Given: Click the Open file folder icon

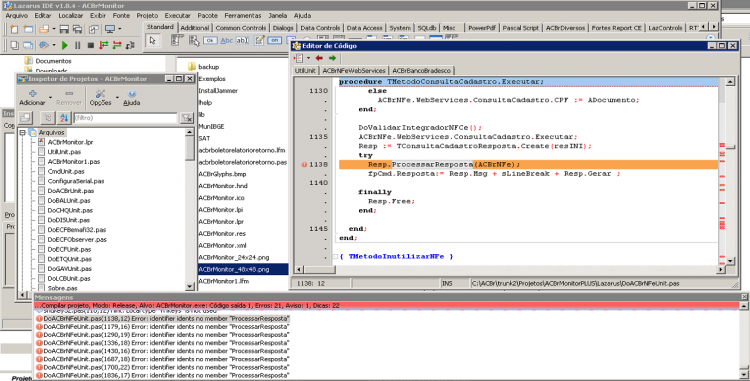Looking at the screenshot, I should tap(44, 30).
